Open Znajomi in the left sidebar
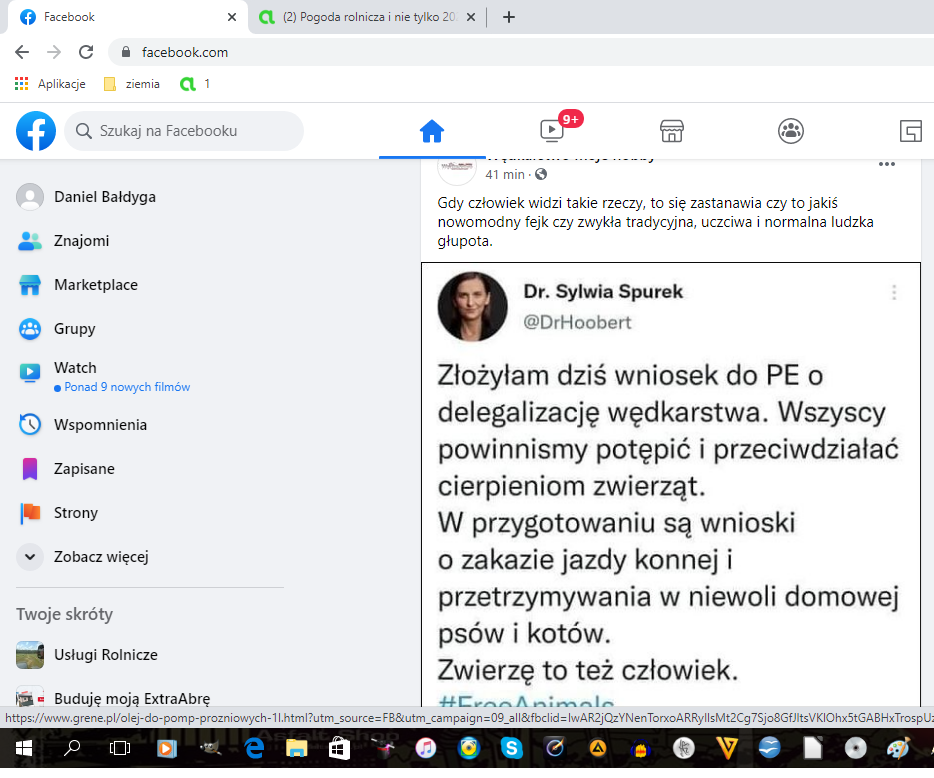Screen dimensions: 934x778 81,241
